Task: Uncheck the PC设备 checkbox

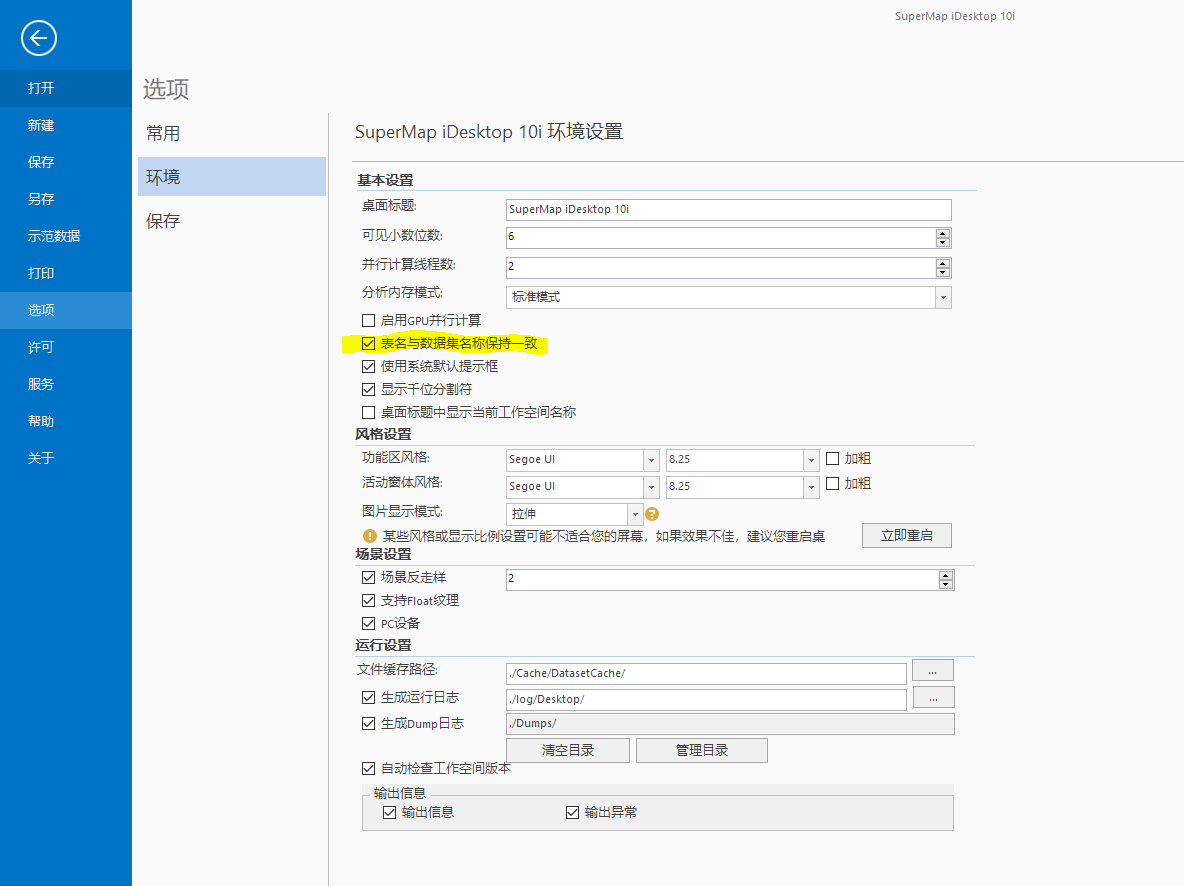Action: (x=368, y=624)
